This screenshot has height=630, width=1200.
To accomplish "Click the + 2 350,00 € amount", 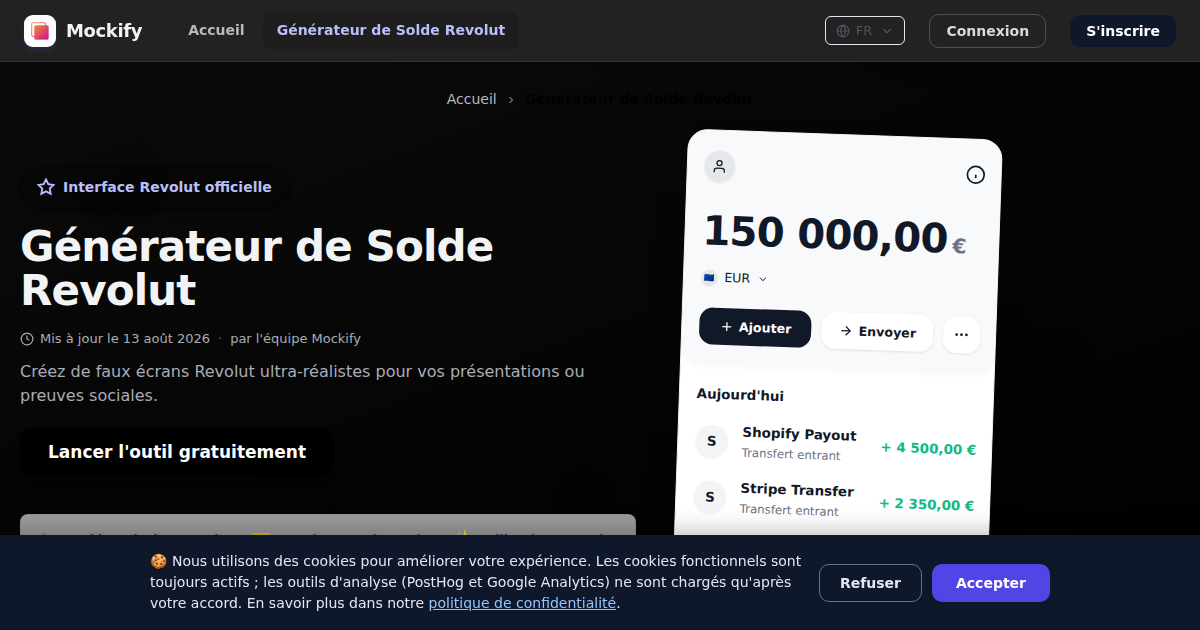I will tap(926, 505).
